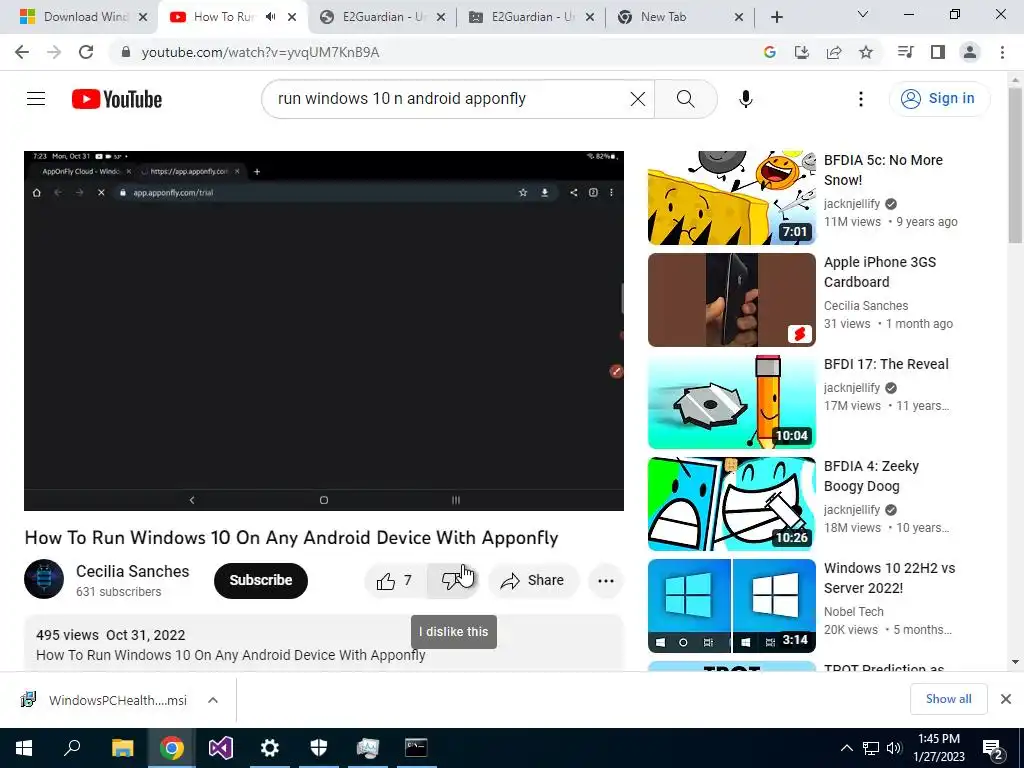This screenshot has height=768, width=1024.
Task: Open Google icon in address bar
Action: (769, 52)
